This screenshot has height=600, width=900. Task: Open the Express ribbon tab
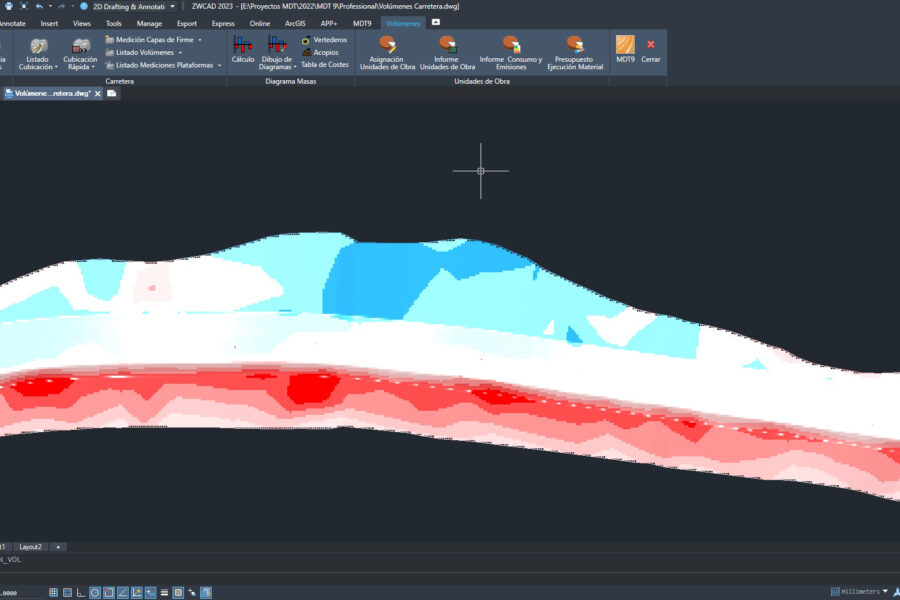tap(223, 24)
